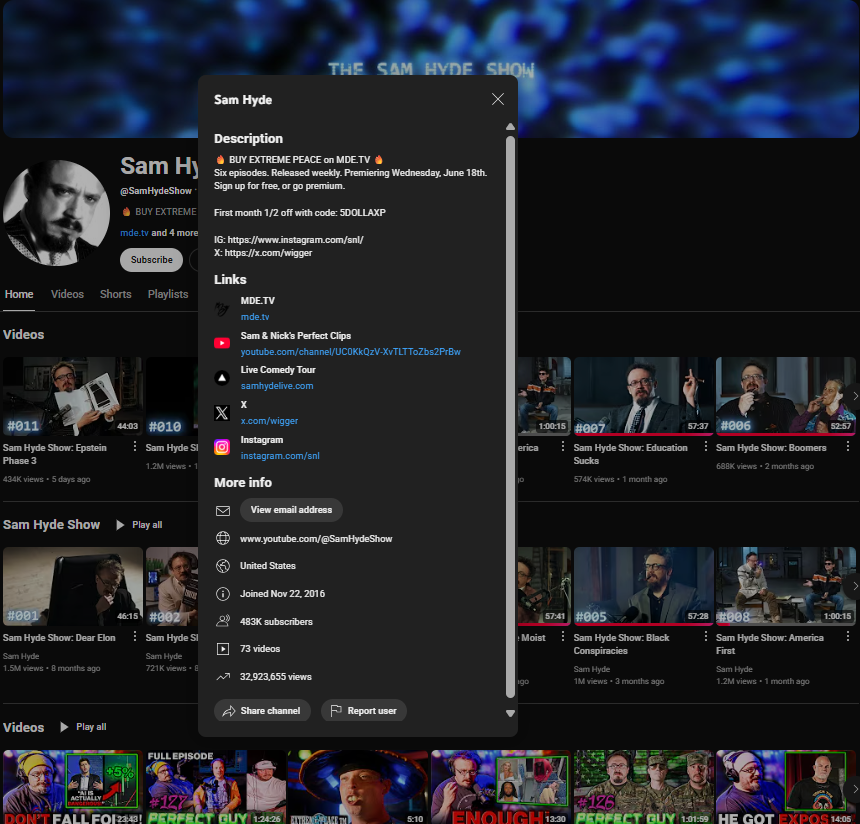Click the Joined date info icon
Image resolution: width=860 pixels, height=824 pixels.
(221, 593)
